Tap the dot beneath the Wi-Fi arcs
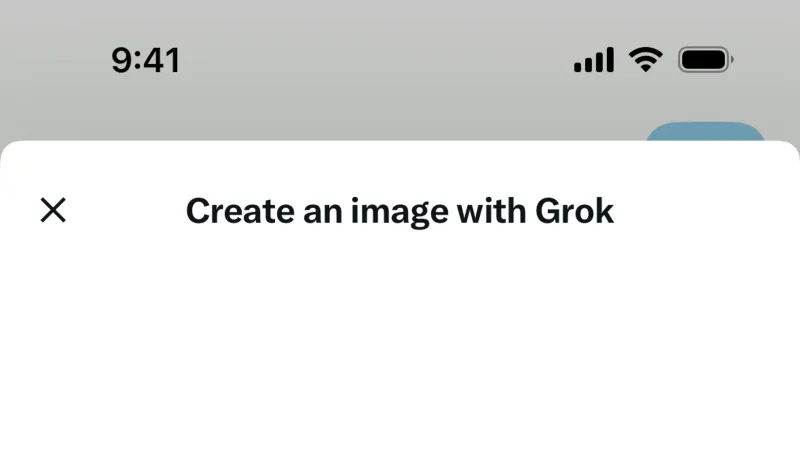 [x=646, y=68]
